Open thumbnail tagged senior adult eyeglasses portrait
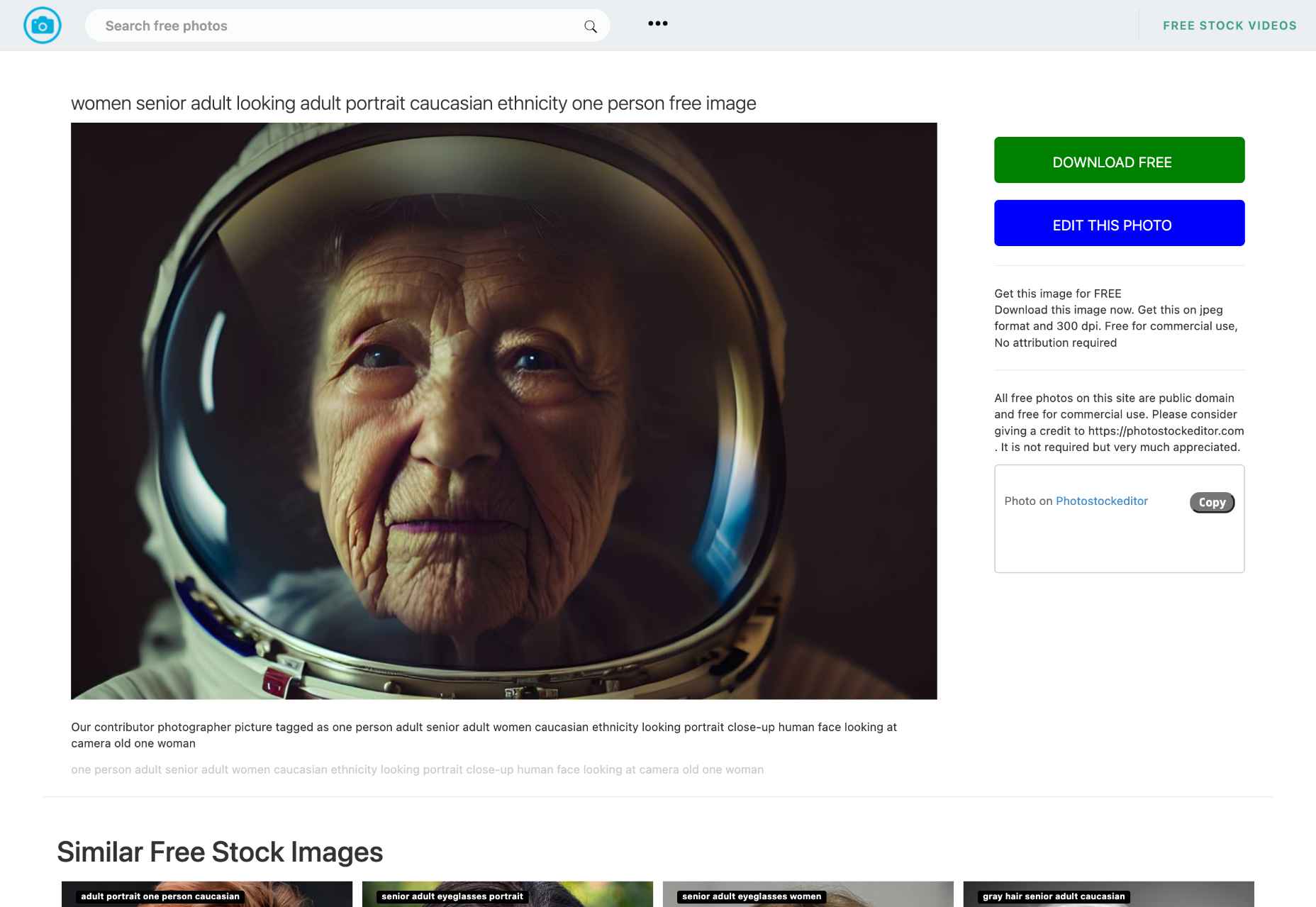Image resolution: width=1316 pixels, height=907 pixels. [x=508, y=894]
